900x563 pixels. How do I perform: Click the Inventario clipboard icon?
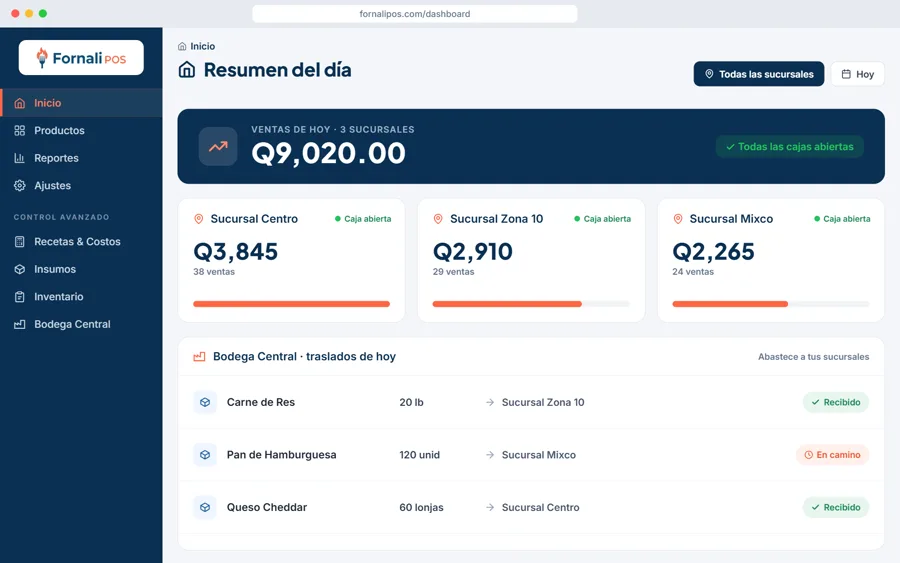(x=20, y=297)
